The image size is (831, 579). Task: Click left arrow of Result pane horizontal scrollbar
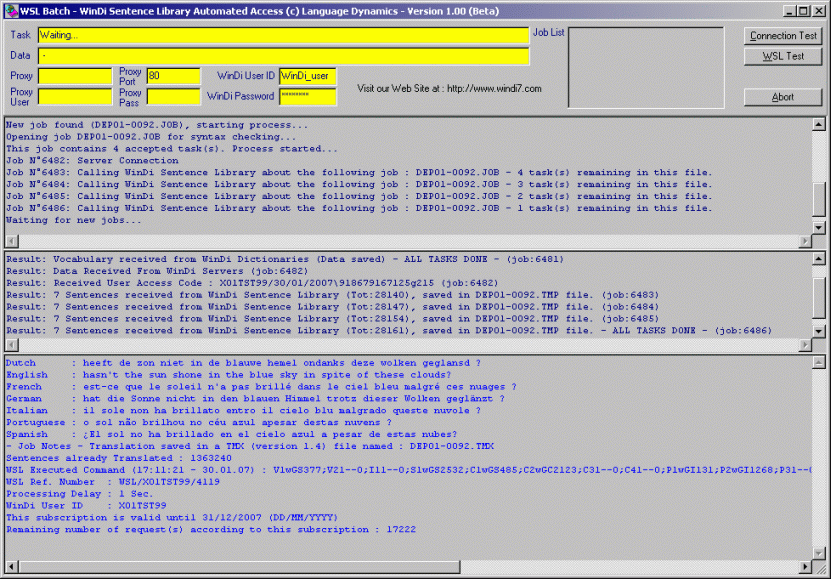coord(11,345)
